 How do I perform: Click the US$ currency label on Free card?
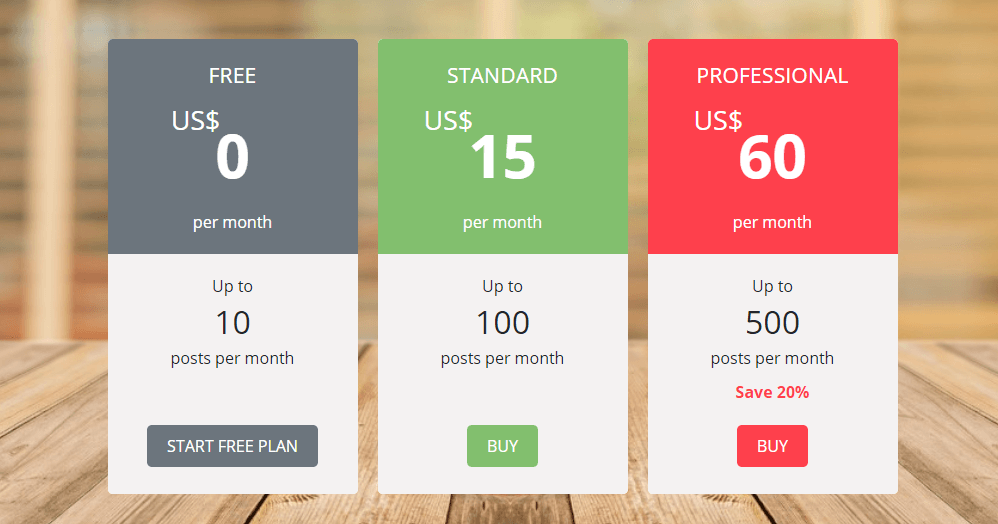(195, 121)
